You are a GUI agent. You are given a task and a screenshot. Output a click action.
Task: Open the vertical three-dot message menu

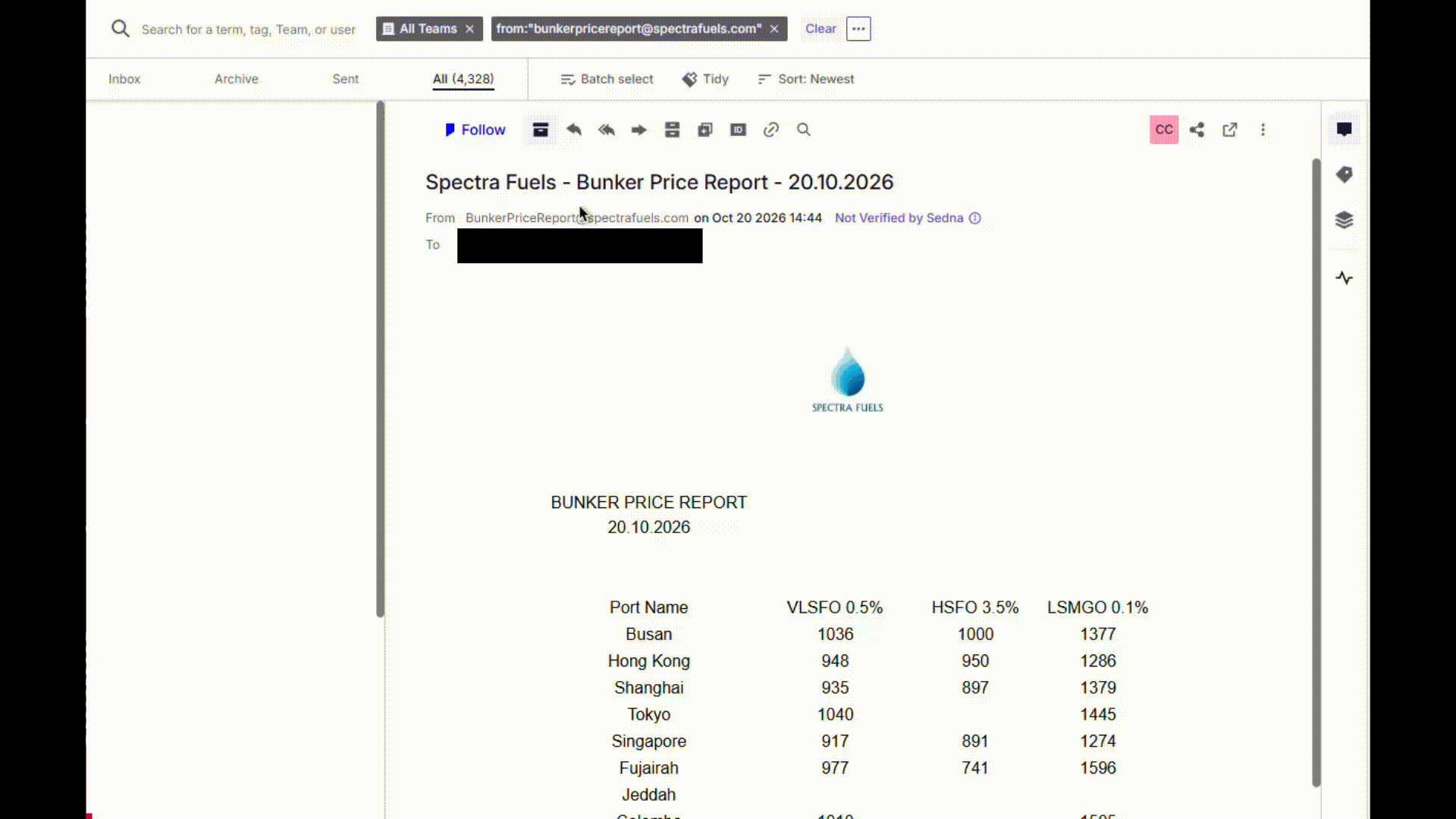[x=1263, y=130]
